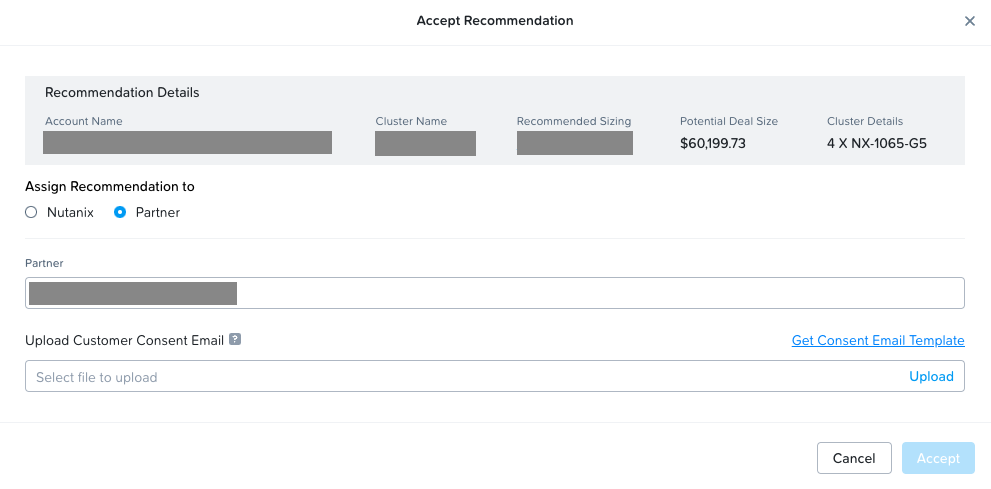Open the help icon beside Upload Customer Consent Email
The width and height of the screenshot is (991, 489).
click(x=235, y=339)
